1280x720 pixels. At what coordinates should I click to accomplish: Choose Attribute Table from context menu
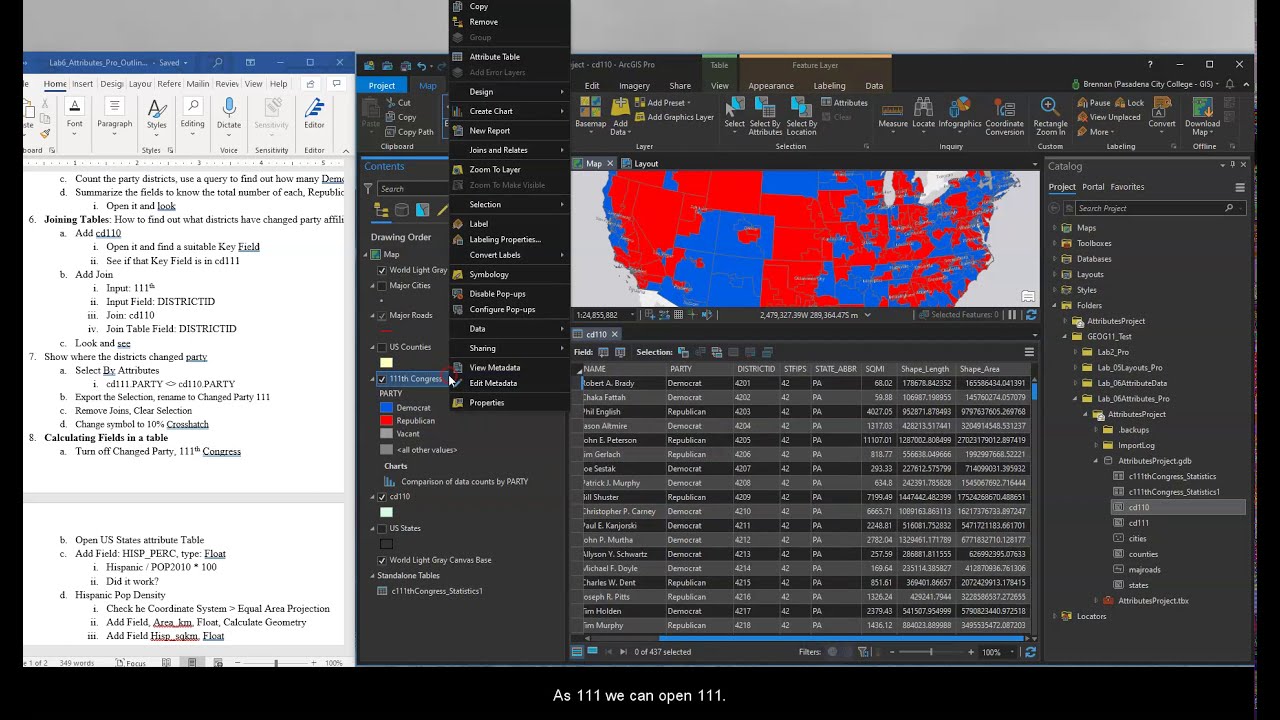[x=508, y=57]
